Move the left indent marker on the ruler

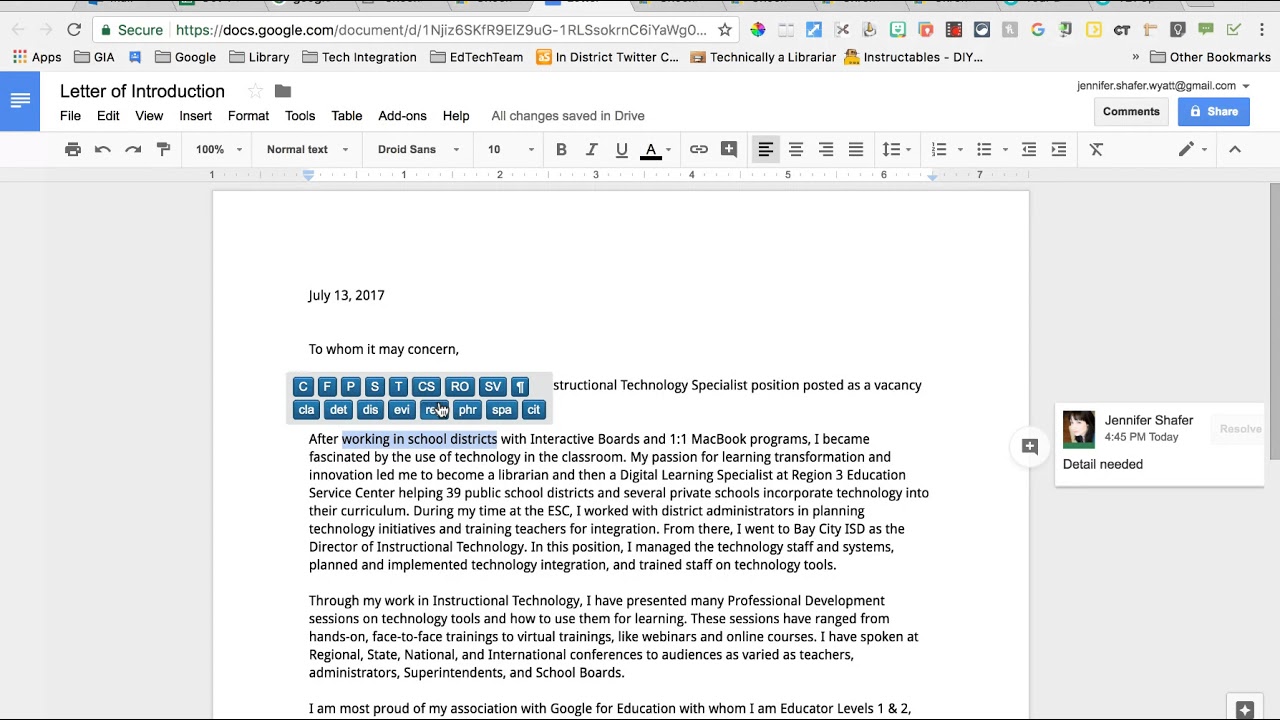309,176
